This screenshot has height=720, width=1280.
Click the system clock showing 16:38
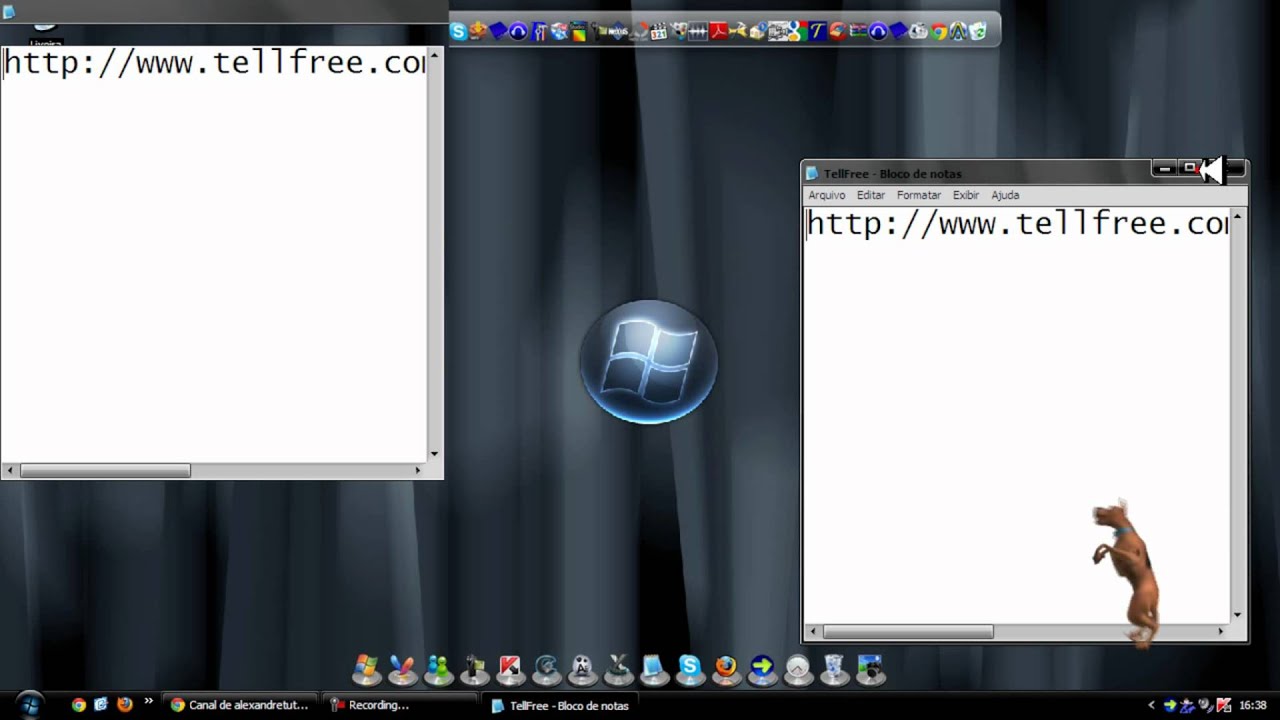click(1253, 705)
